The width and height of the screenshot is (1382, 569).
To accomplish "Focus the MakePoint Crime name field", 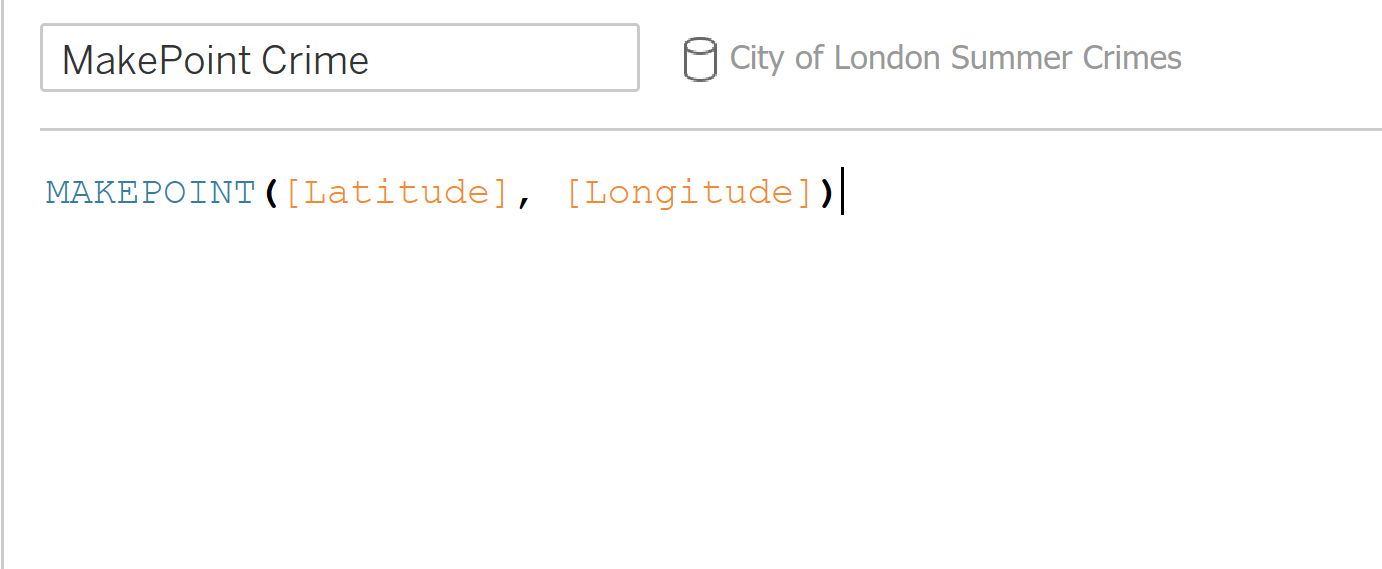I will coord(340,58).
